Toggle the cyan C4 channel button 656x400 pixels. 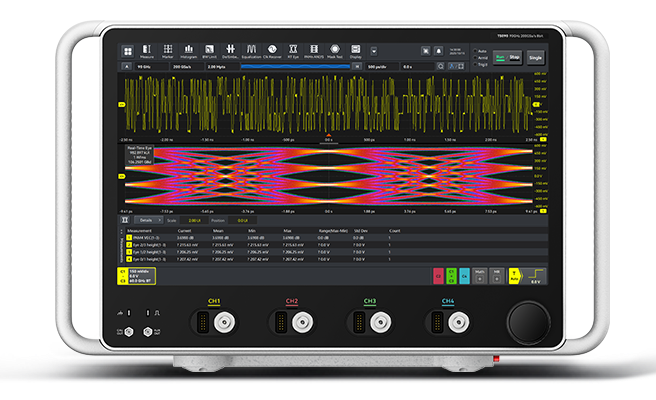point(464,276)
